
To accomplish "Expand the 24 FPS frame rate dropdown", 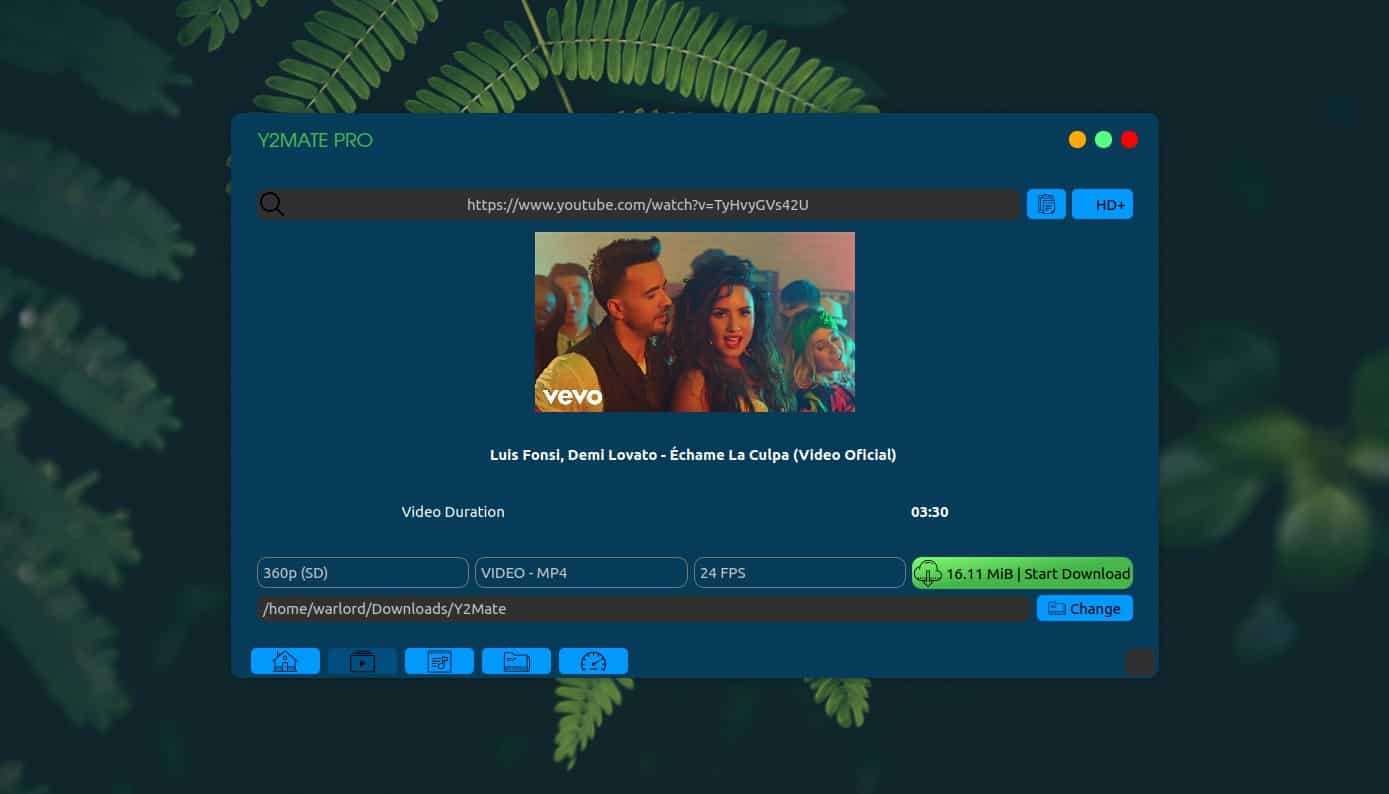I will tap(799, 573).
